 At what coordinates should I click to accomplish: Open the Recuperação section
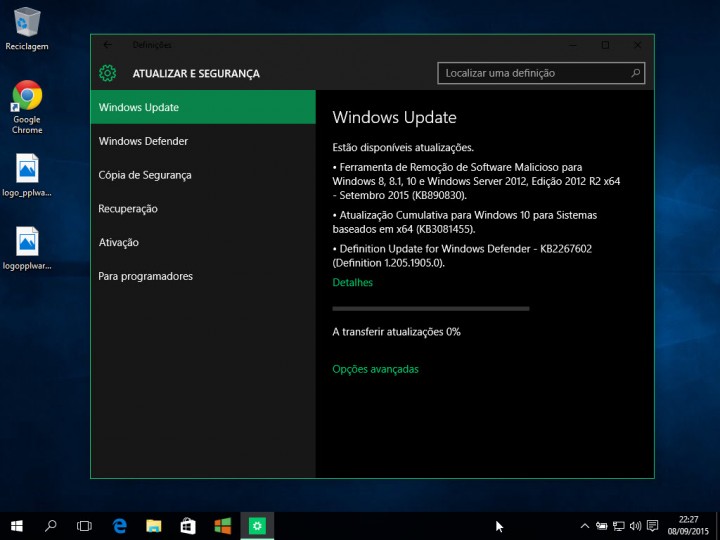coord(203,208)
